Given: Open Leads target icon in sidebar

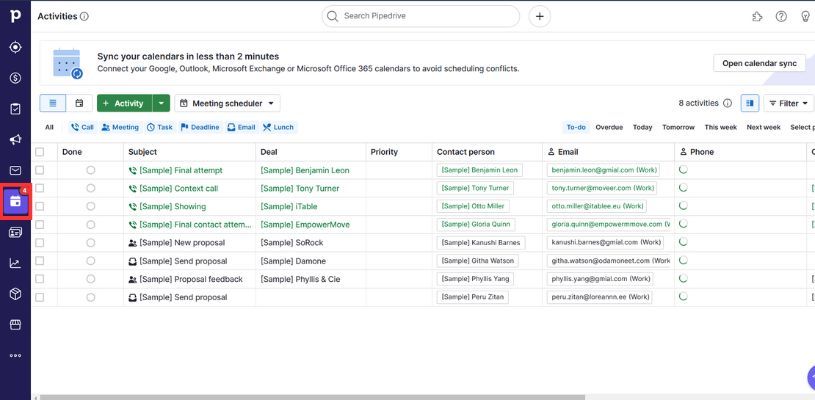Looking at the screenshot, I should click(x=15, y=47).
